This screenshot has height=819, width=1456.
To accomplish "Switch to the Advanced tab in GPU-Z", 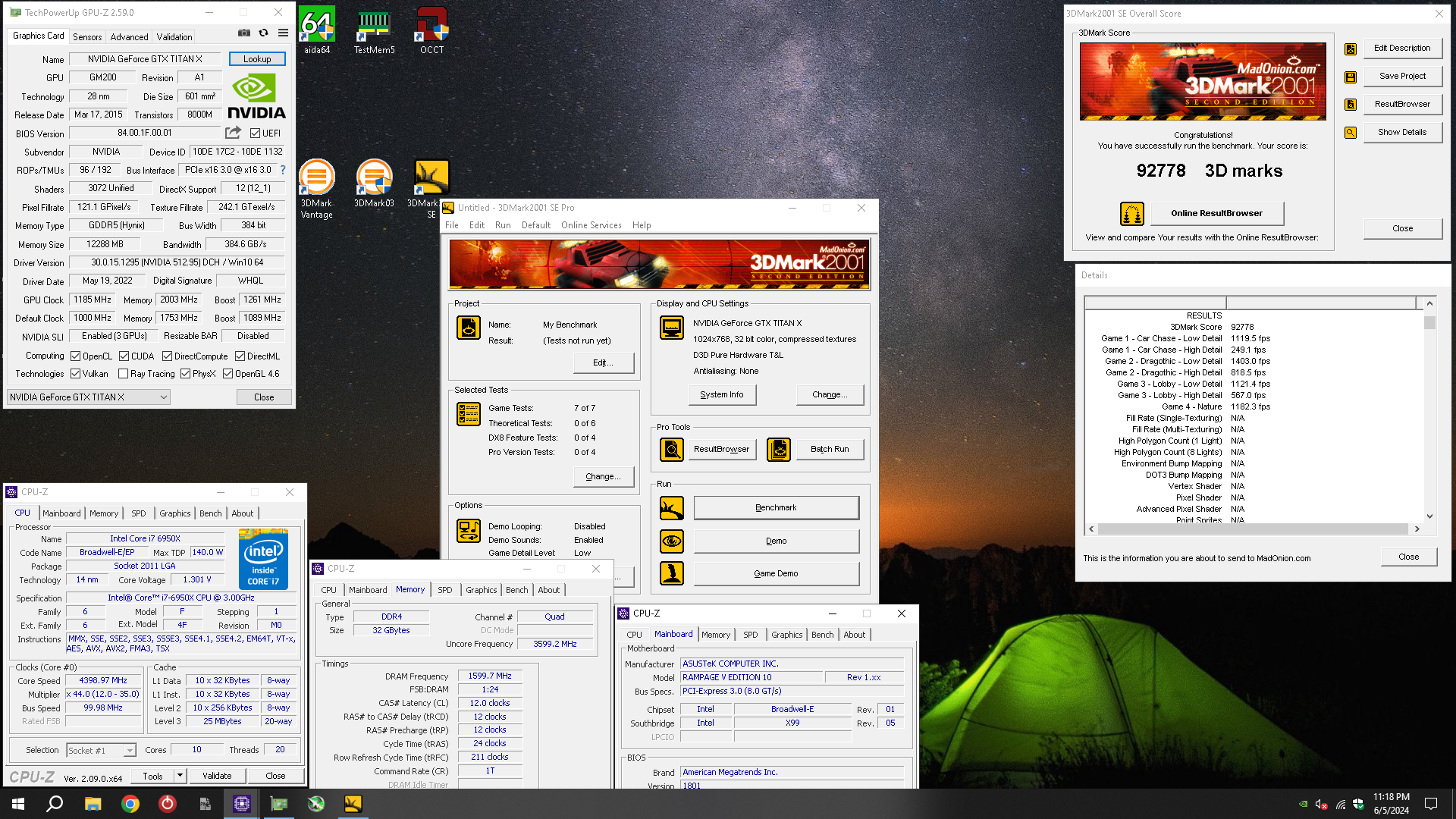I will point(129,36).
